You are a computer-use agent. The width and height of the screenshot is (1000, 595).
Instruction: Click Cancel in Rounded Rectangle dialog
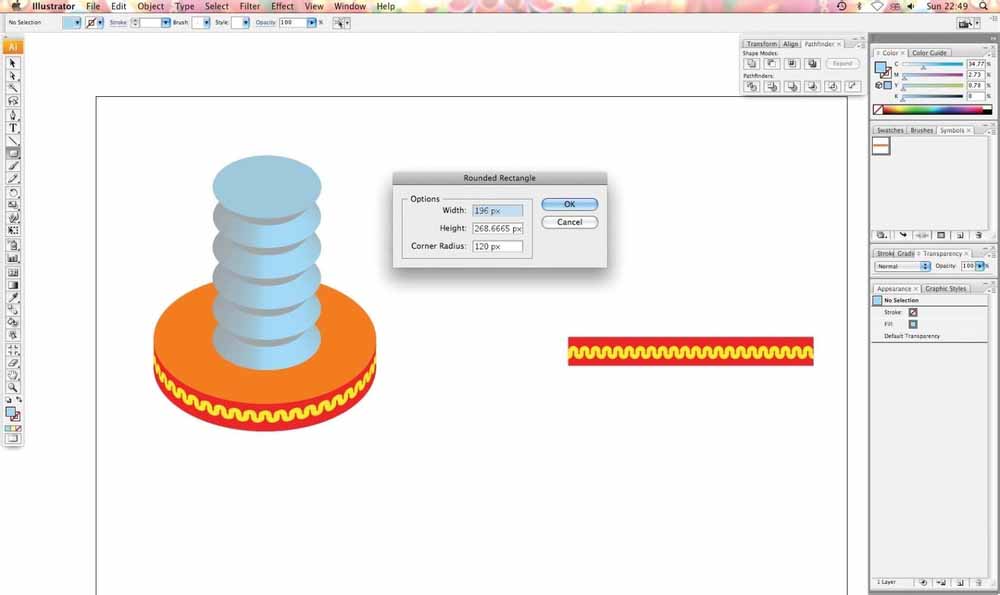tap(570, 222)
